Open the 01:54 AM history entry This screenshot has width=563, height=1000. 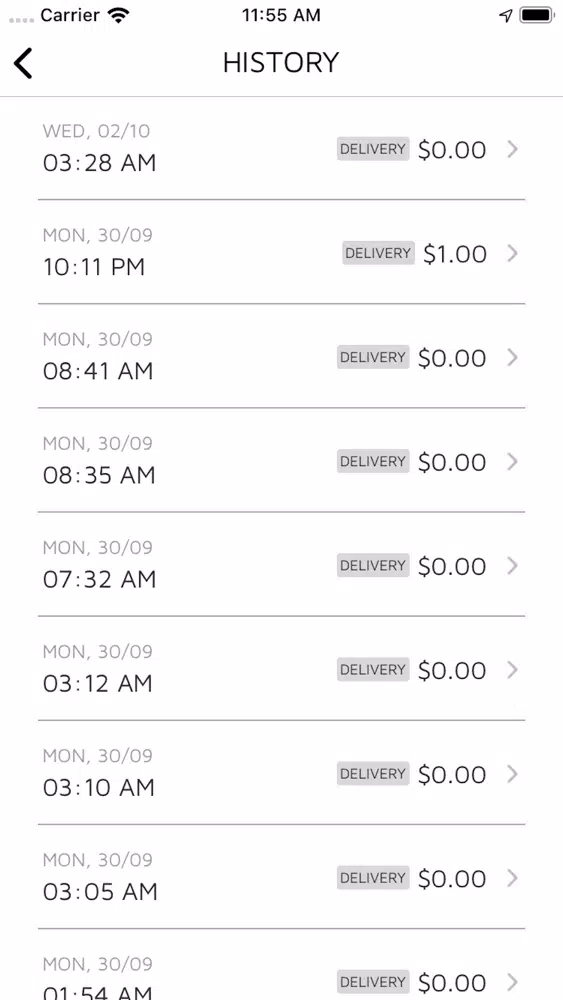pyautogui.click(x=281, y=965)
